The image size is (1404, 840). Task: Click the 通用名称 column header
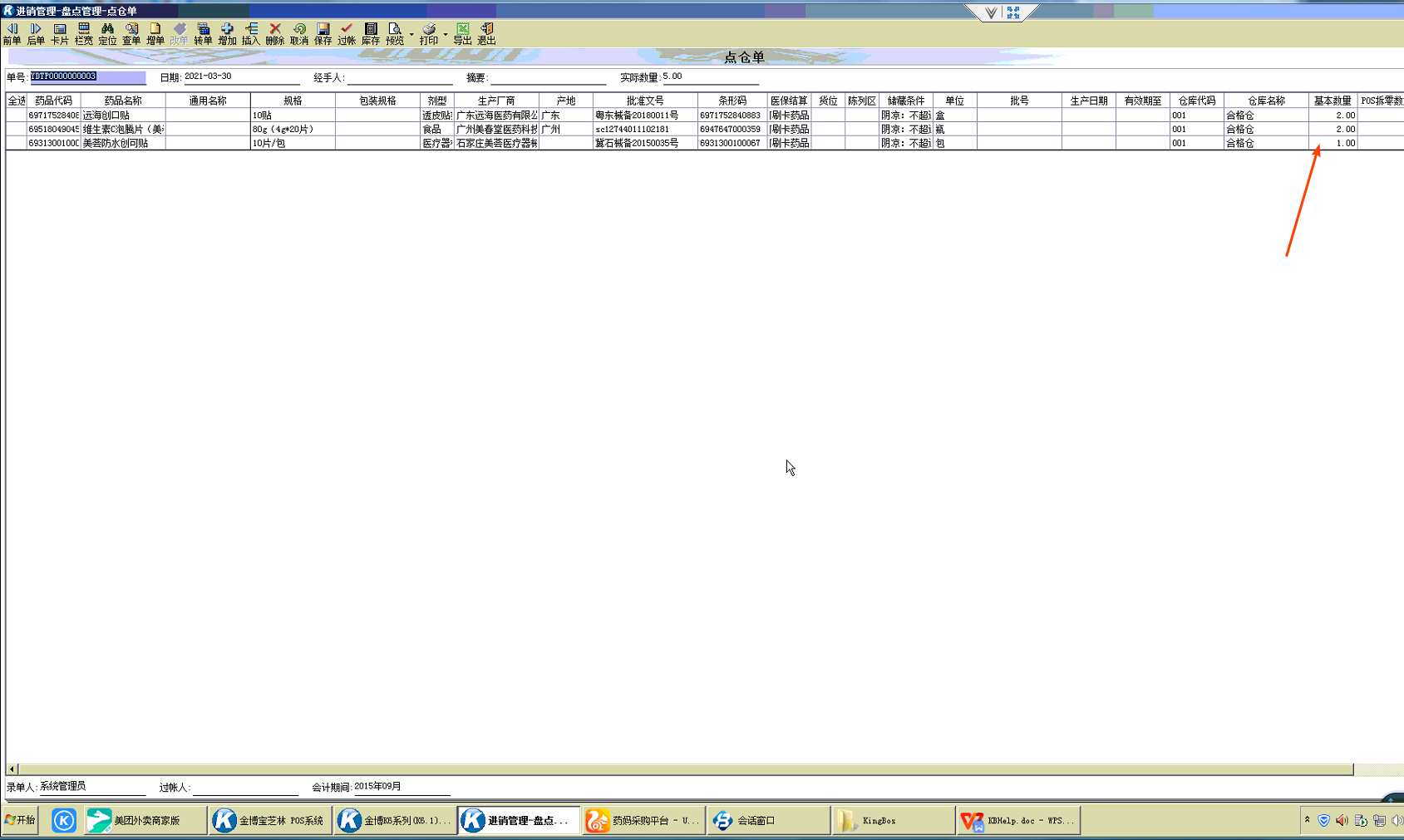coord(208,101)
